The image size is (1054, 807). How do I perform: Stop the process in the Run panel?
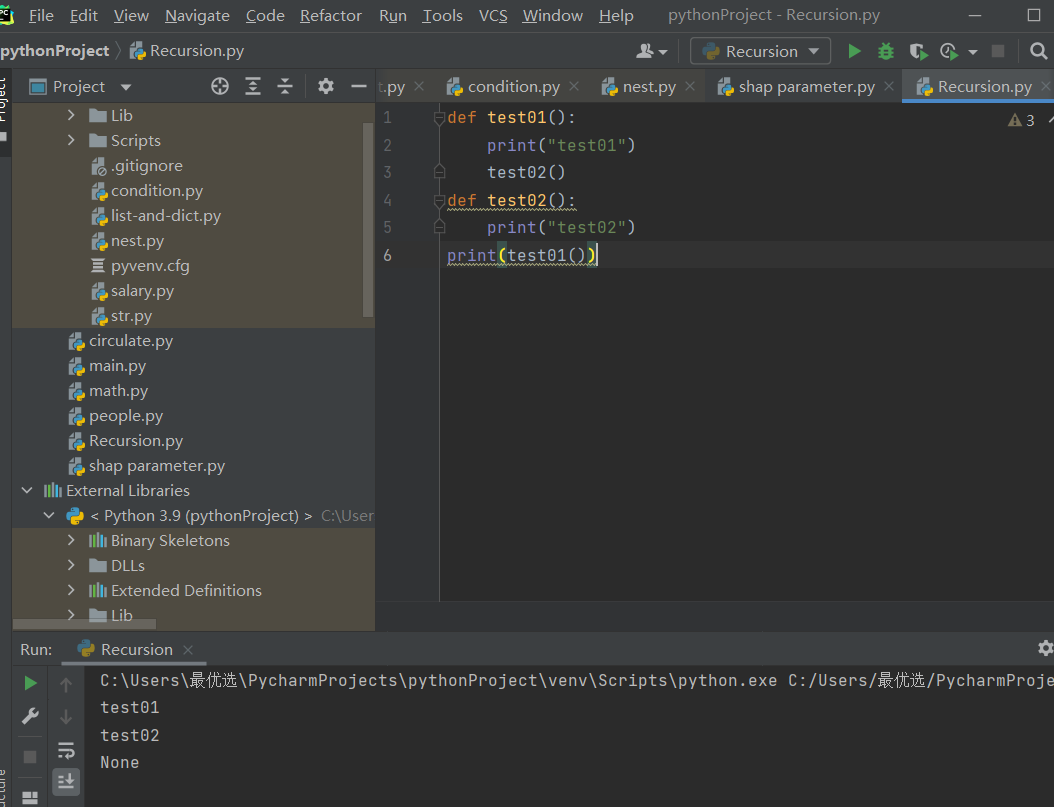pyautogui.click(x=30, y=757)
